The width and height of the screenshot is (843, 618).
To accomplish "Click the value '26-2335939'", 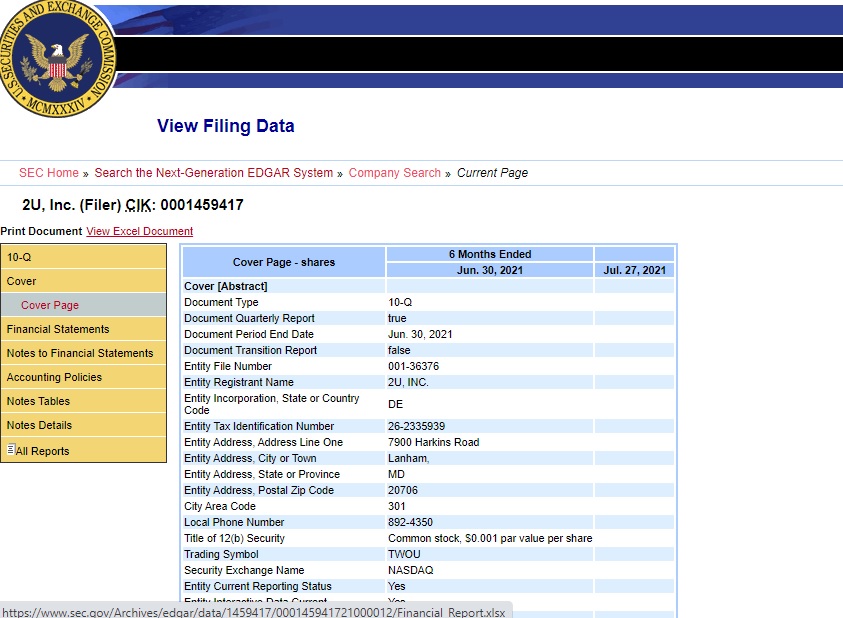I will (x=417, y=426).
